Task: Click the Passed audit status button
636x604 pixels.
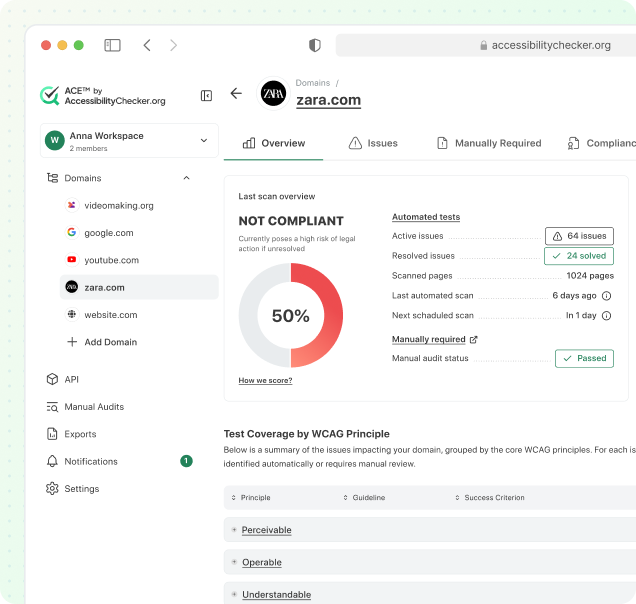Action: [584, 359]
